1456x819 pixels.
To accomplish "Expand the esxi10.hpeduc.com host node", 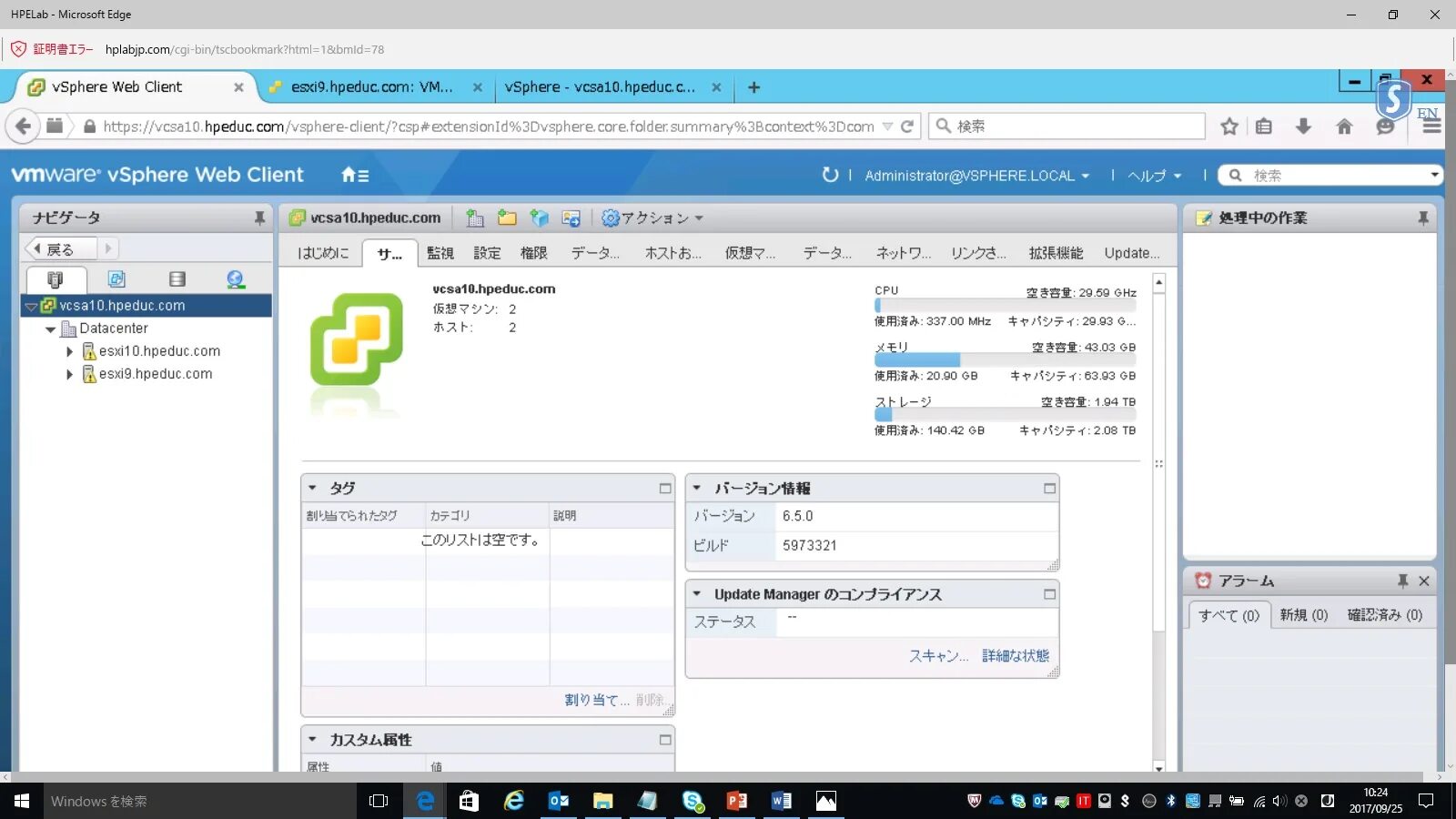I will click(x=70, y=351).
